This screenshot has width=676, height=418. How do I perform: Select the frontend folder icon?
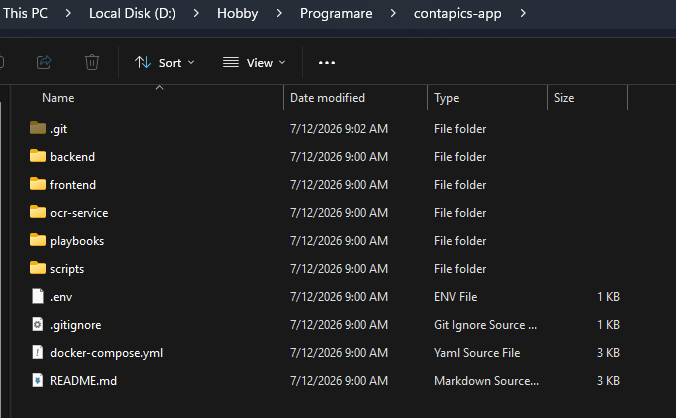coord(38,184)
